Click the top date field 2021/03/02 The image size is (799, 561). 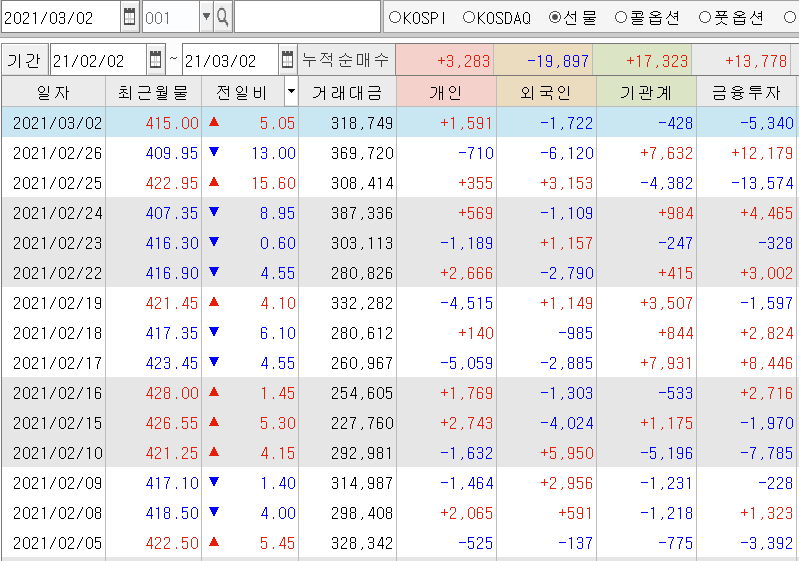61,17
